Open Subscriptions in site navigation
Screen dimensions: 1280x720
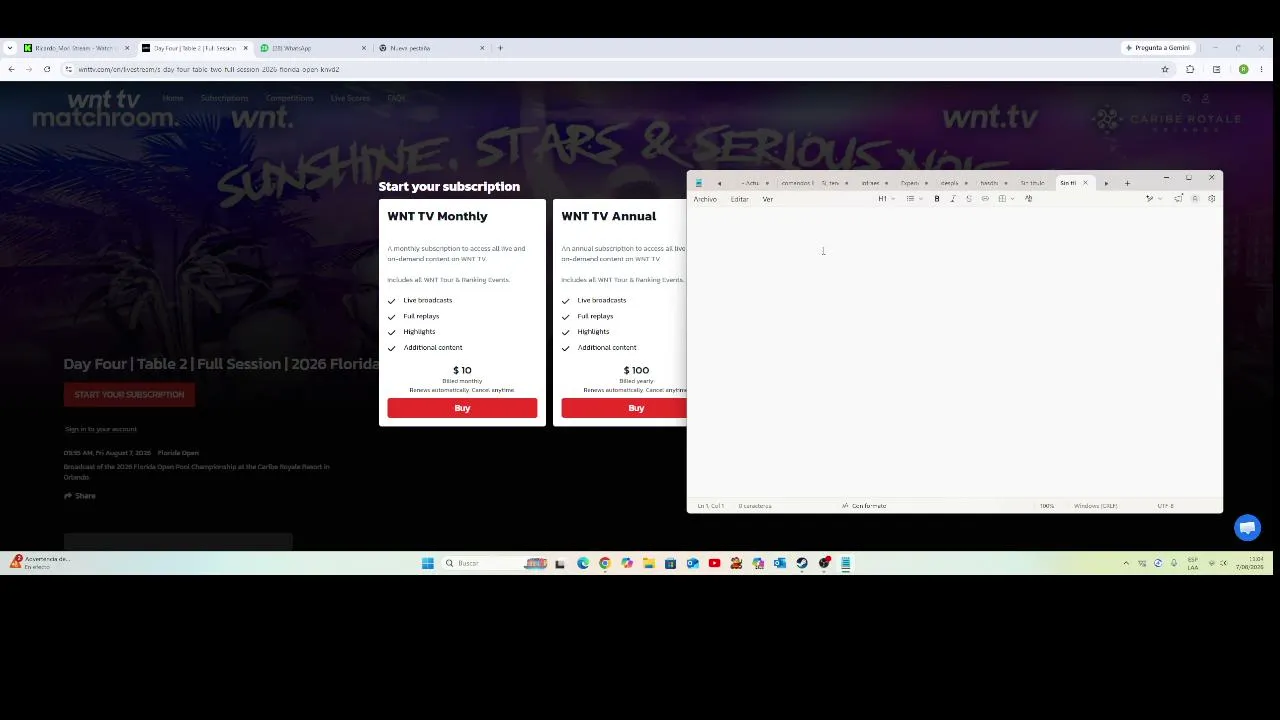(x=224, y=98)
